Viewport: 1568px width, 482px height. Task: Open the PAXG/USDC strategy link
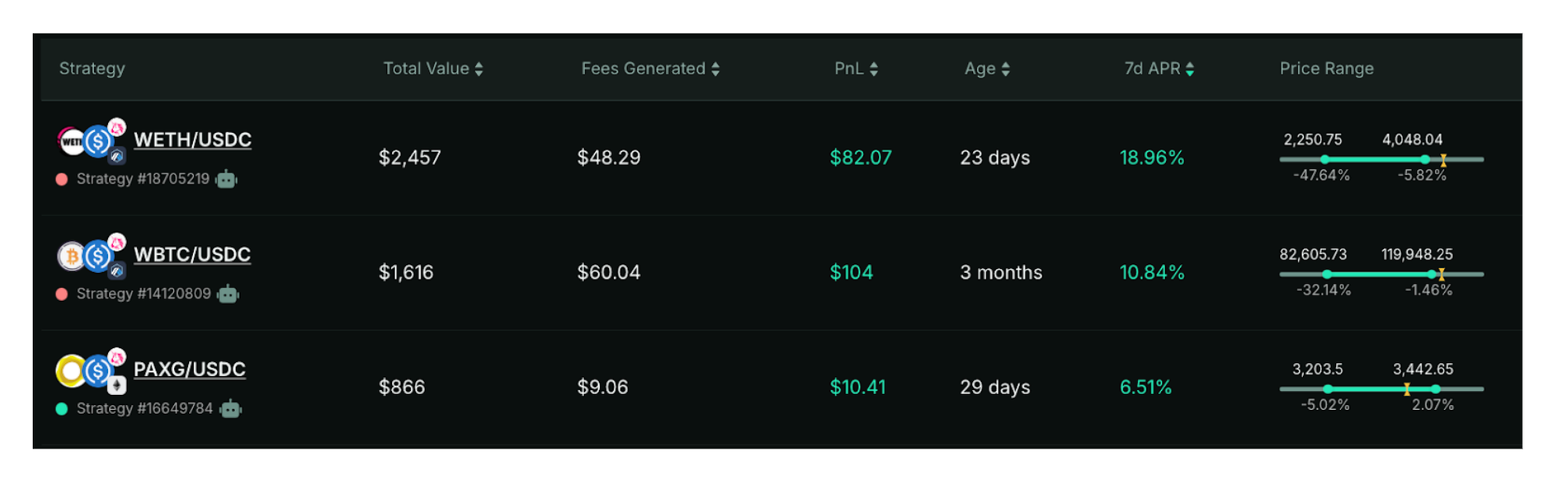189,369
